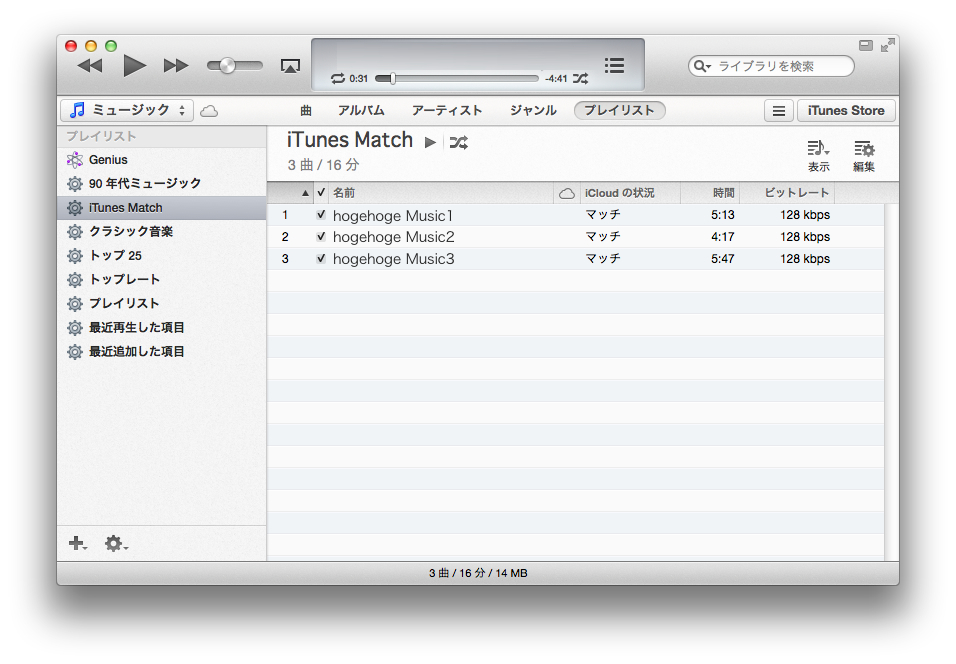This screenshot has width=956, height=664.
Task: Switch to the mini player icon
Action: 866,45
